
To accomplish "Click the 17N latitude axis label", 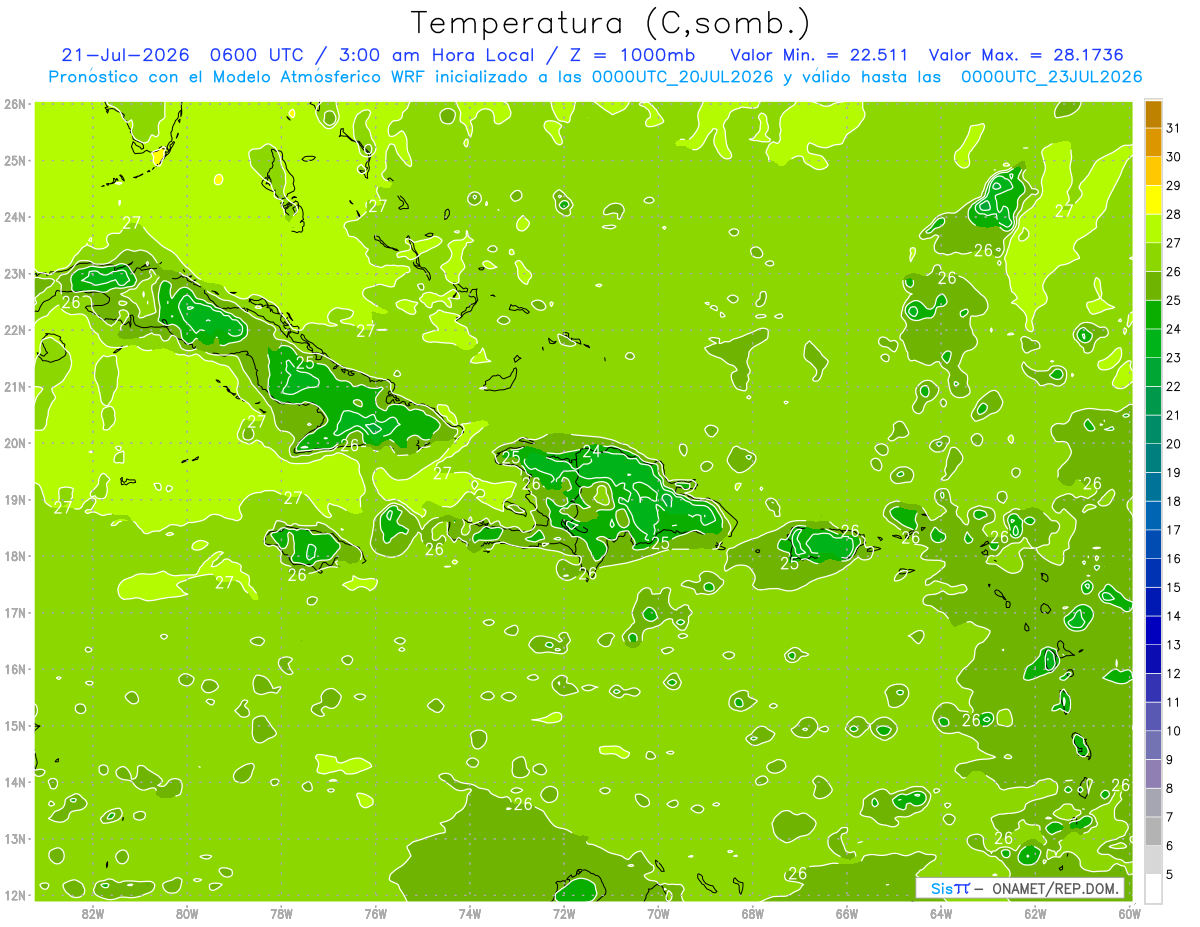I will (x=15, y=612).
